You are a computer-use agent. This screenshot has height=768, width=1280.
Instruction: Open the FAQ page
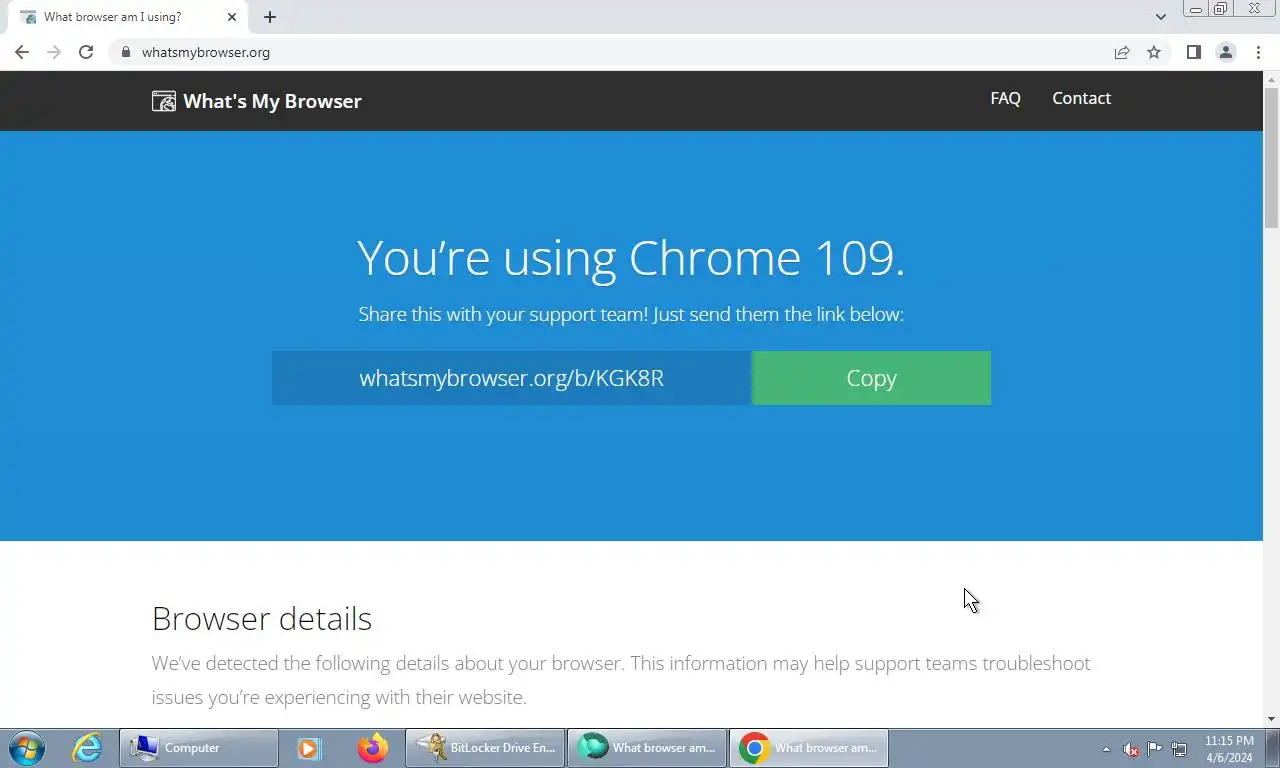click(x=1005, y=98)
